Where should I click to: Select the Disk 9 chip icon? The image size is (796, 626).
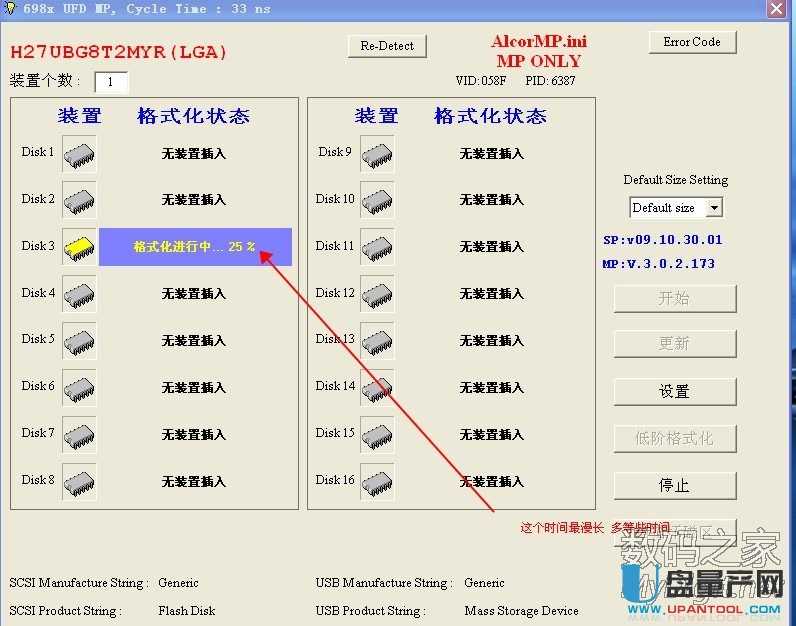pos(377,154)
